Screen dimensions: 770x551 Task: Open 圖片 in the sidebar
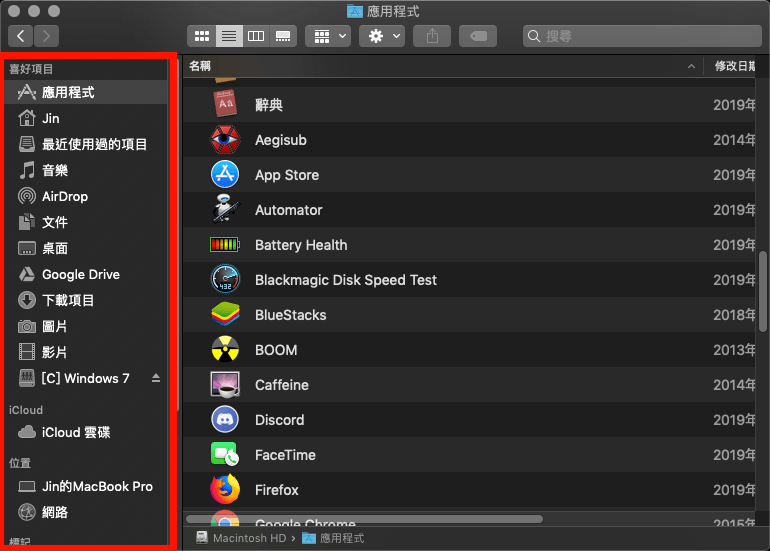(x=86, y=327)
